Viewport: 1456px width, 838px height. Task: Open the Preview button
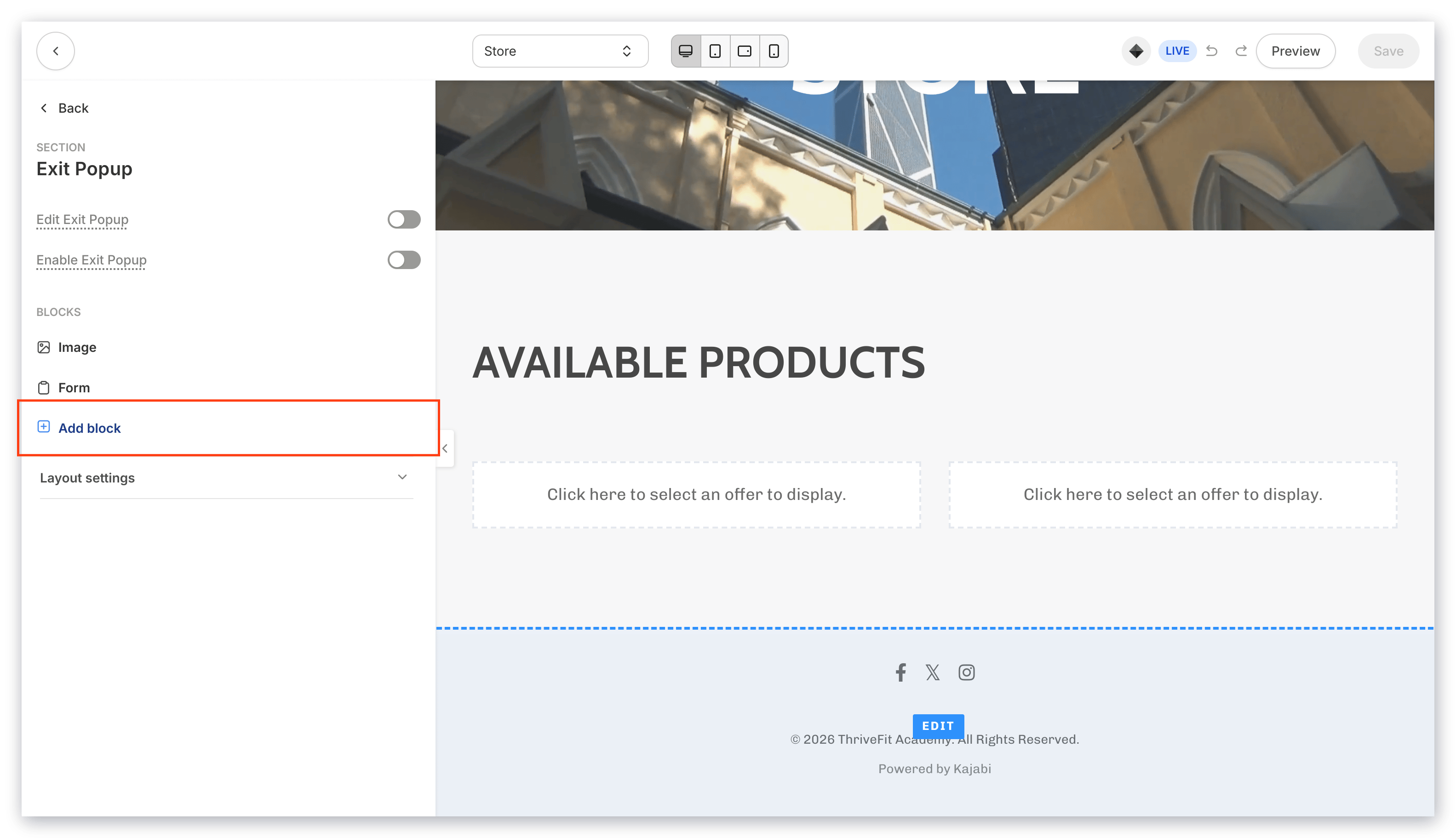pyautogui.click(x=1295, y=51)
